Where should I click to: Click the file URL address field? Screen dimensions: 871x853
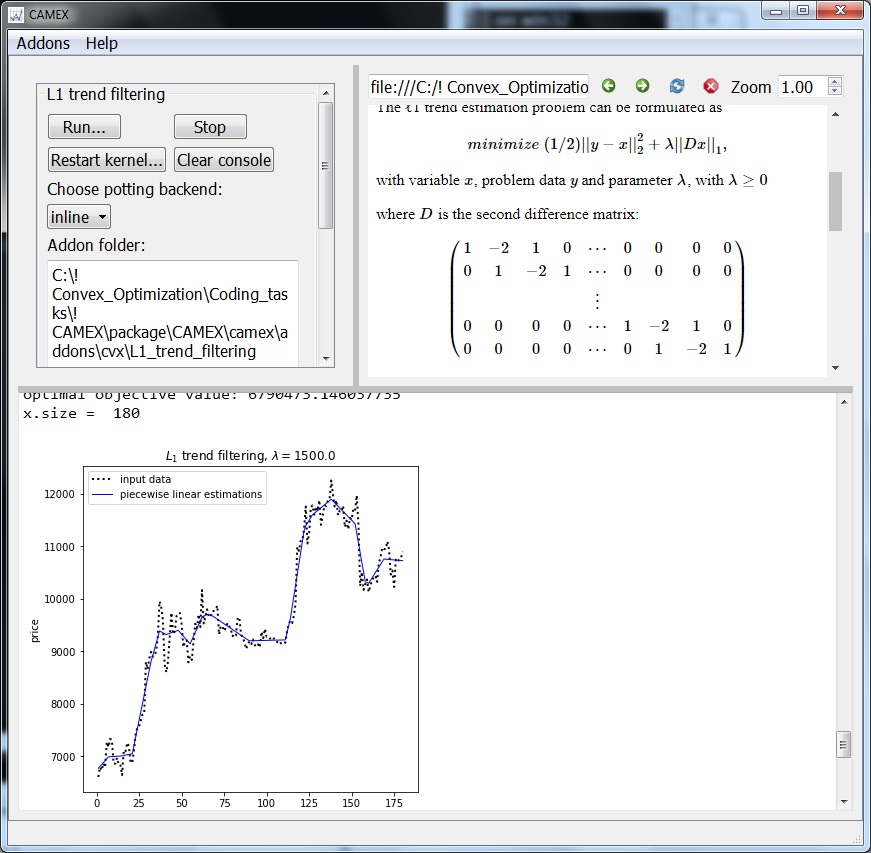tap(478, 87)
